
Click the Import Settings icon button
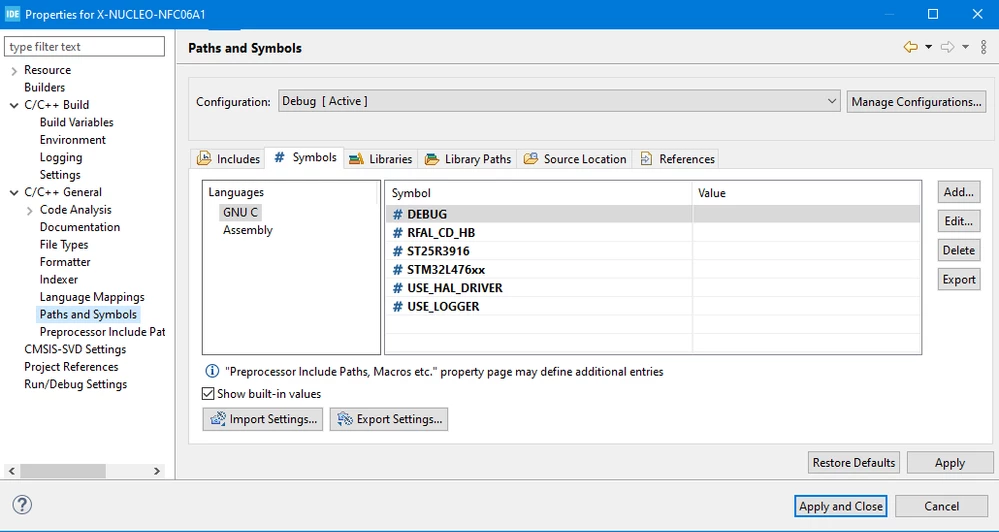(262, 419)
